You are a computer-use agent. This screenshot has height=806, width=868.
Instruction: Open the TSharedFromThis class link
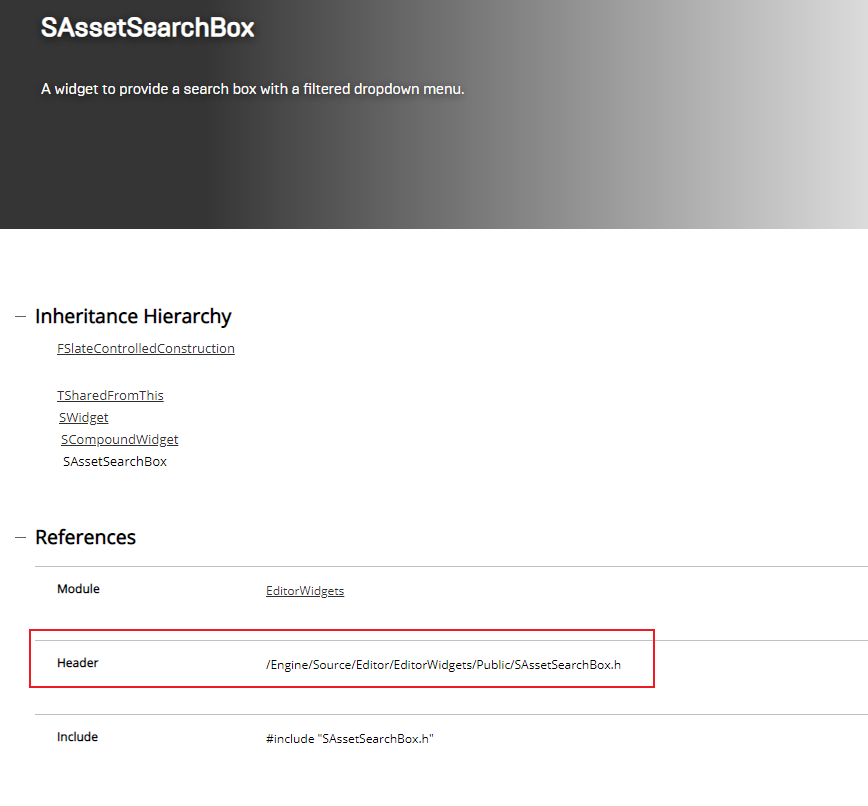110,395
